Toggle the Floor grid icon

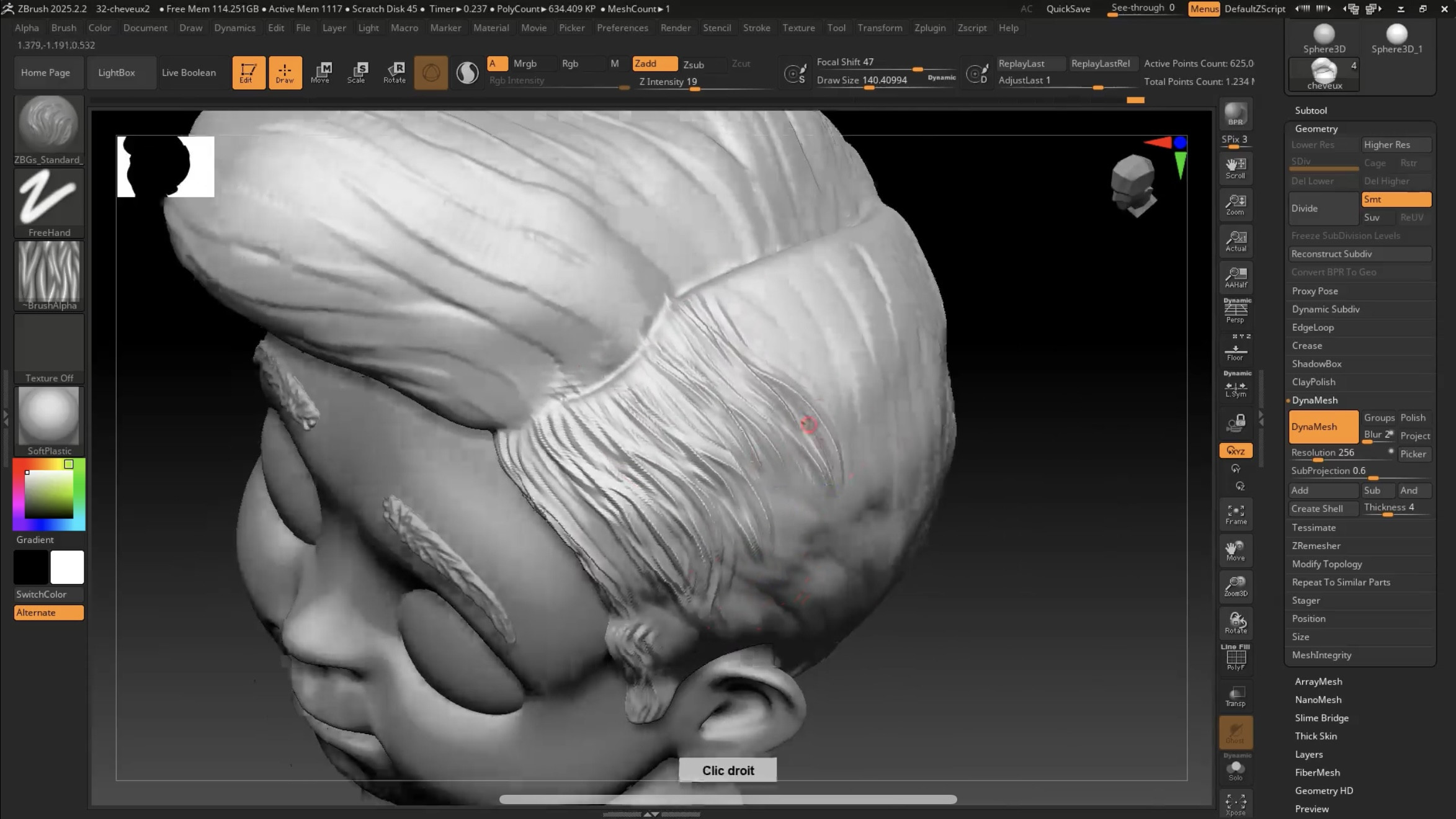click(1235, 352)
